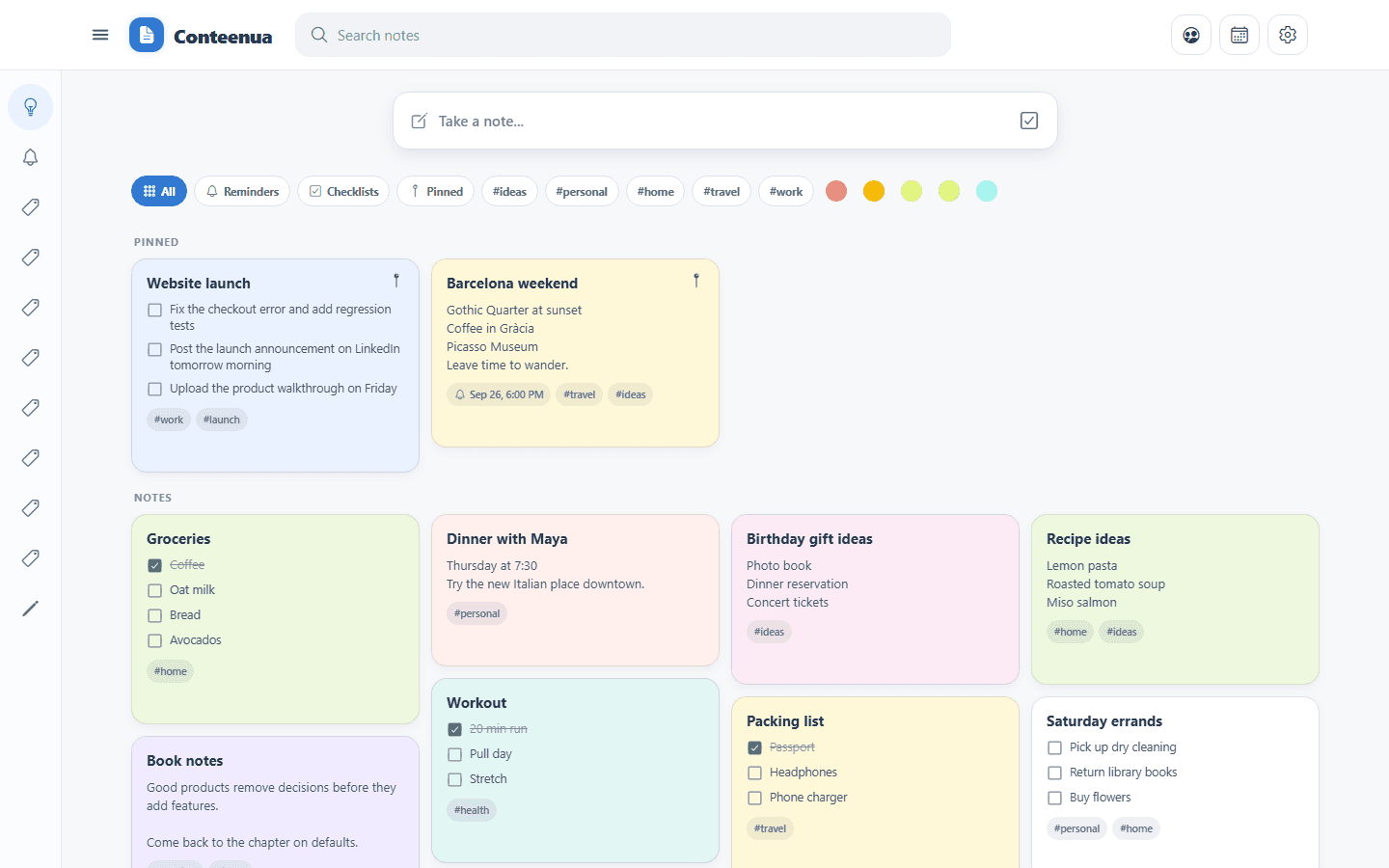Click the pencil edit labels sidebar icon

(x=31, y=609)
